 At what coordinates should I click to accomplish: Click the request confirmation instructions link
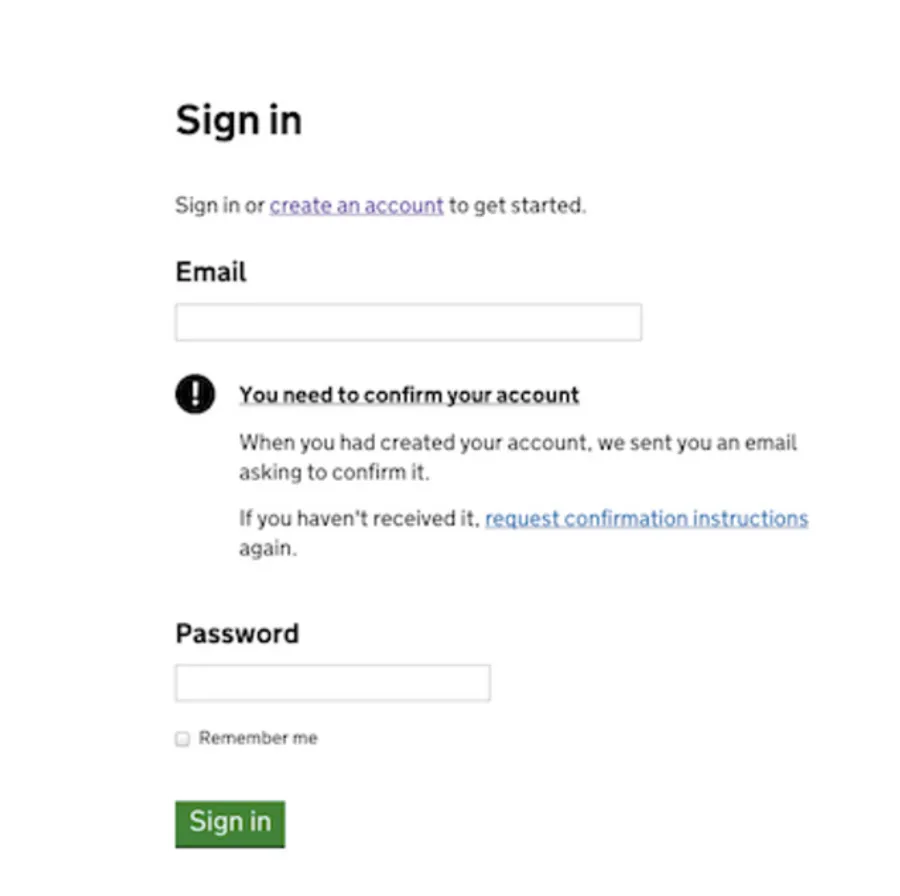pyautogui.click(x=646, y=519)
